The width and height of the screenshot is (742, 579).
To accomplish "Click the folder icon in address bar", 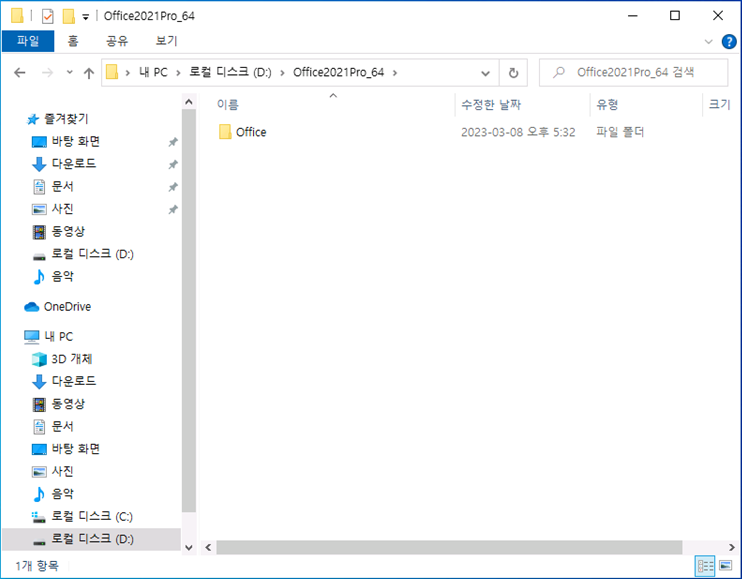I will point(112,72).
